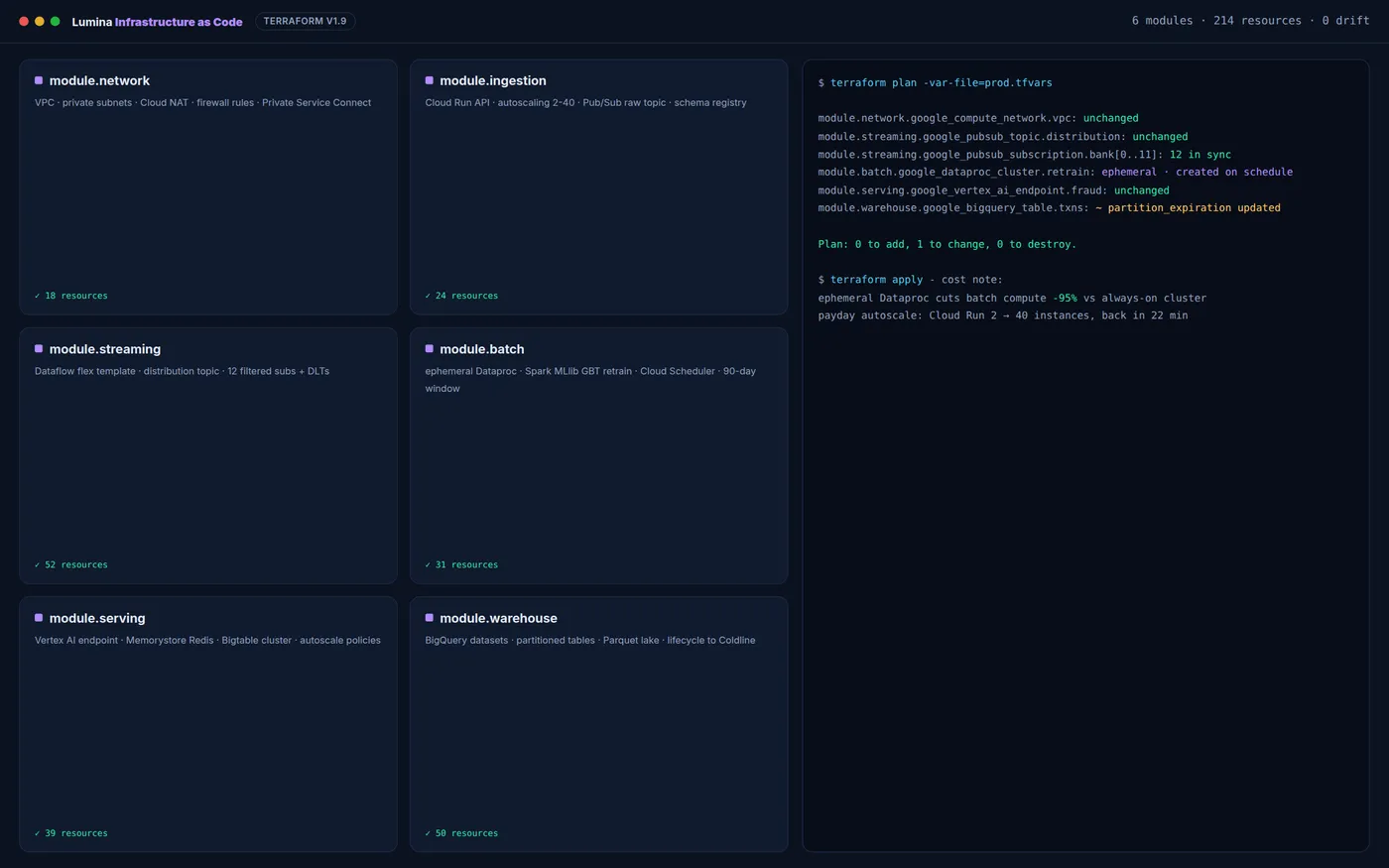Select the '52 resources' status in module.streaming
1389x868 pixels.
pyautogui.click(x=71, y=564)
